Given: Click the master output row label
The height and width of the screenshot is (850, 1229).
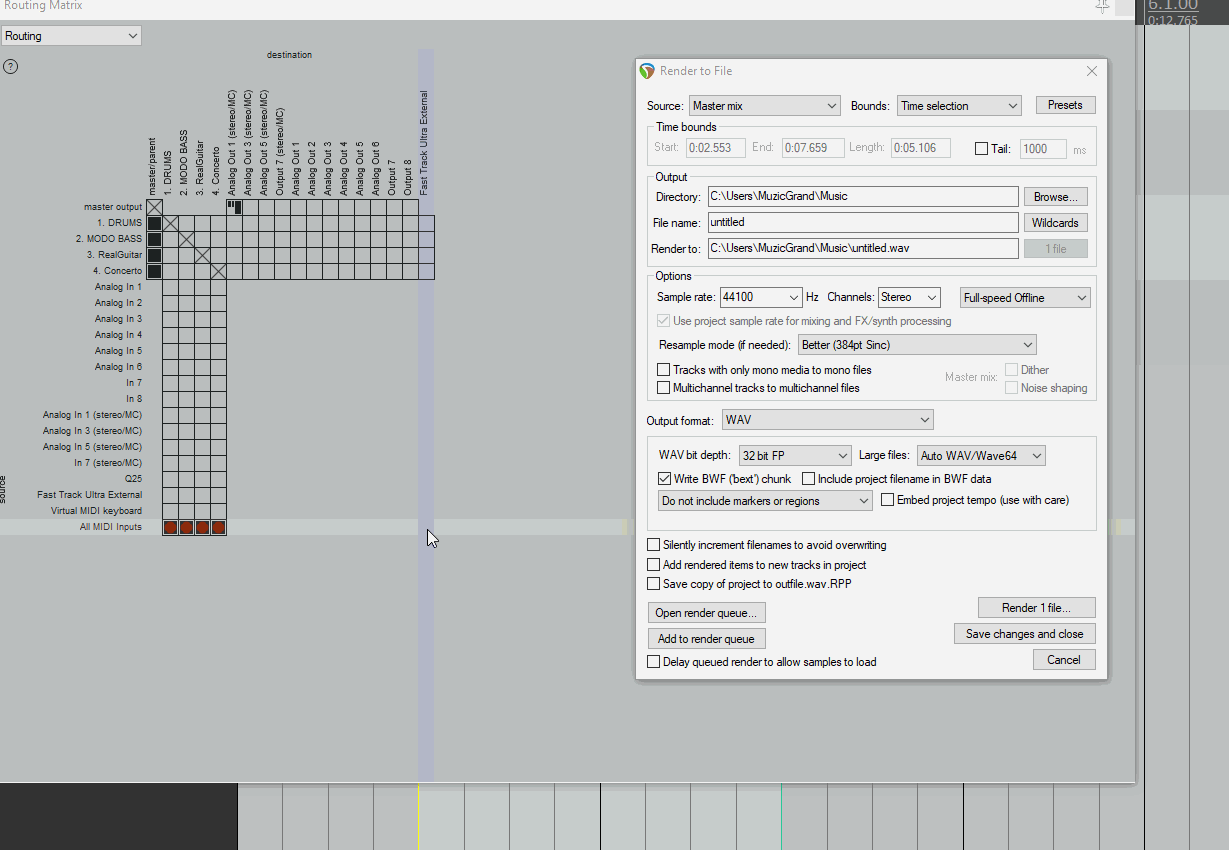Looking at the screenshot, I should pyautogui.click(x=113, y=207).
